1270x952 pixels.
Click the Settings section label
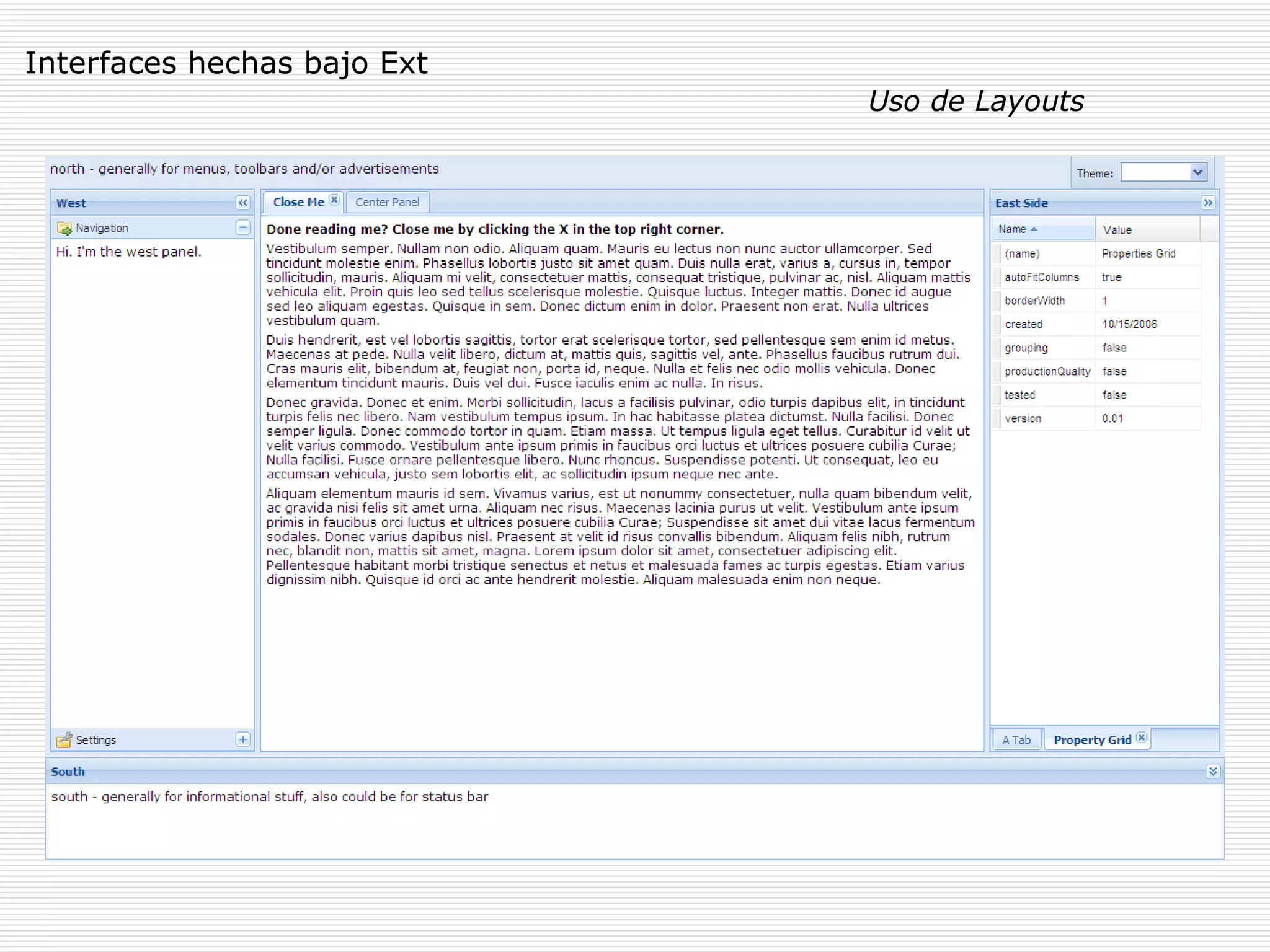tap(95, 739)
